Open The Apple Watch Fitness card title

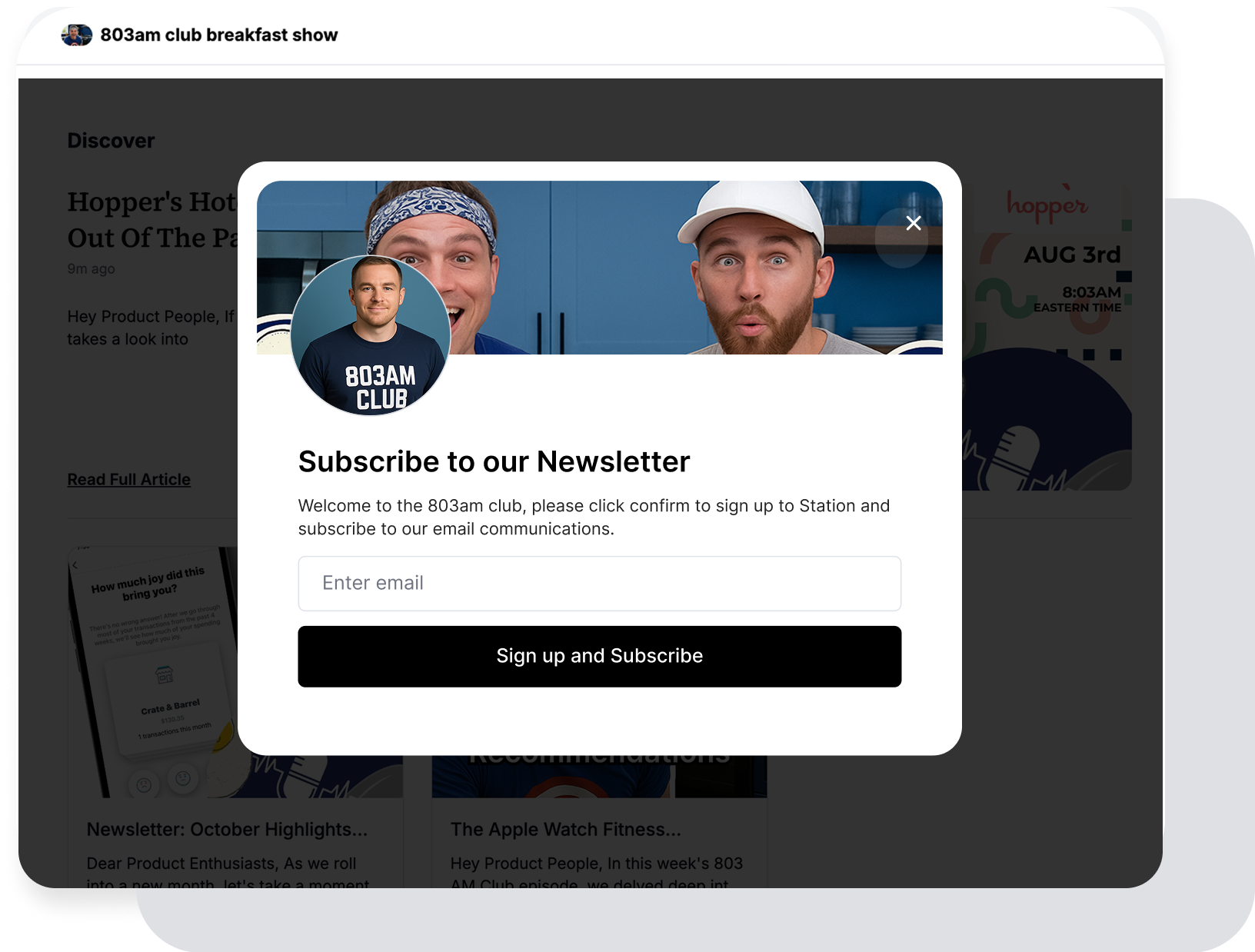[x=565, y=830]
